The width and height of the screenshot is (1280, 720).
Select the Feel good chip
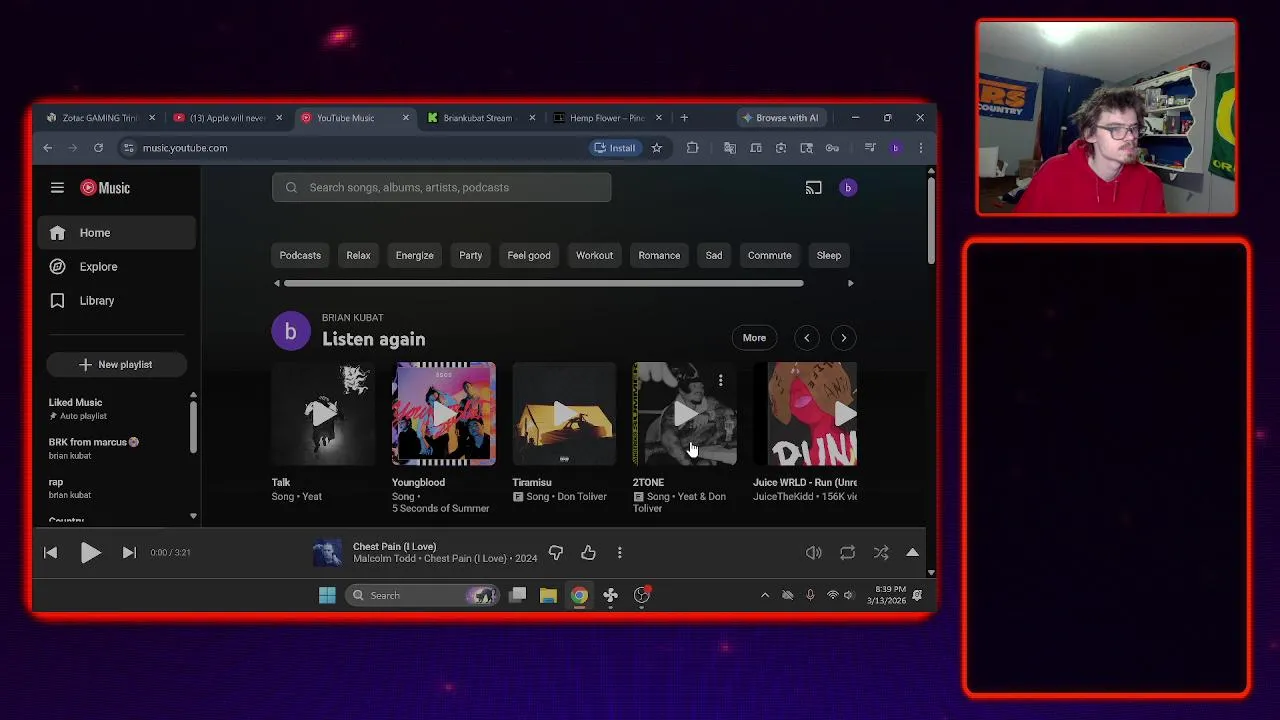pyautogui.click(x=529, y=255)
